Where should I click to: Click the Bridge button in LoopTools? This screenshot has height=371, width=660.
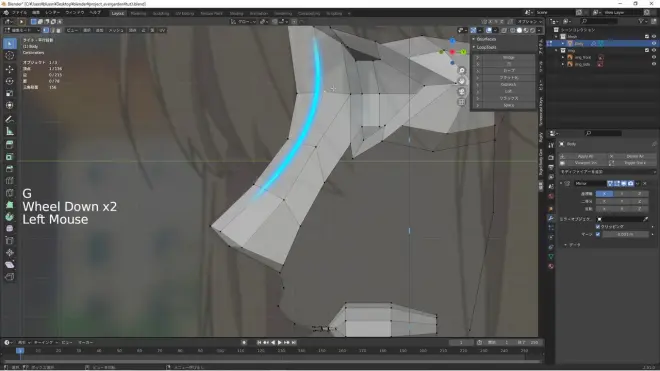pyautogui.click(x=508, y=57)
